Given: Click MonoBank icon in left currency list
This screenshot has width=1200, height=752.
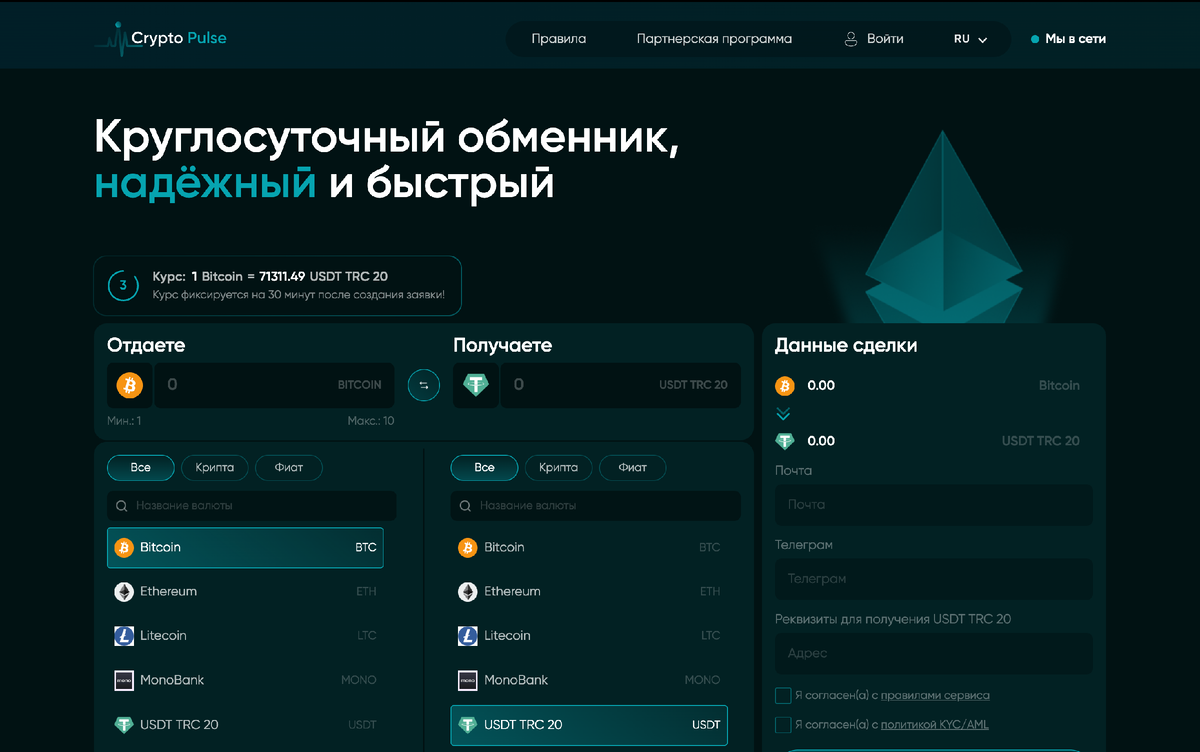Looking at the screenshot, I should (x=124, y=680).
